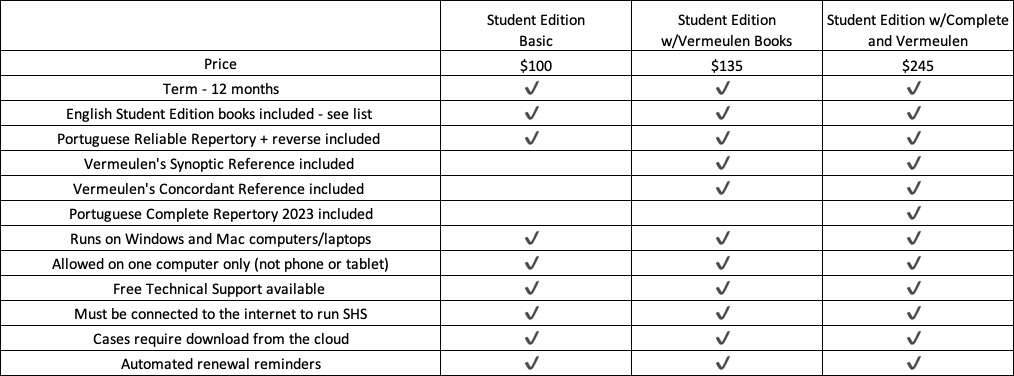Screen dimensions: 1014x376
Task: Select Allowed on one computer only label
Action: coord(220,264)
